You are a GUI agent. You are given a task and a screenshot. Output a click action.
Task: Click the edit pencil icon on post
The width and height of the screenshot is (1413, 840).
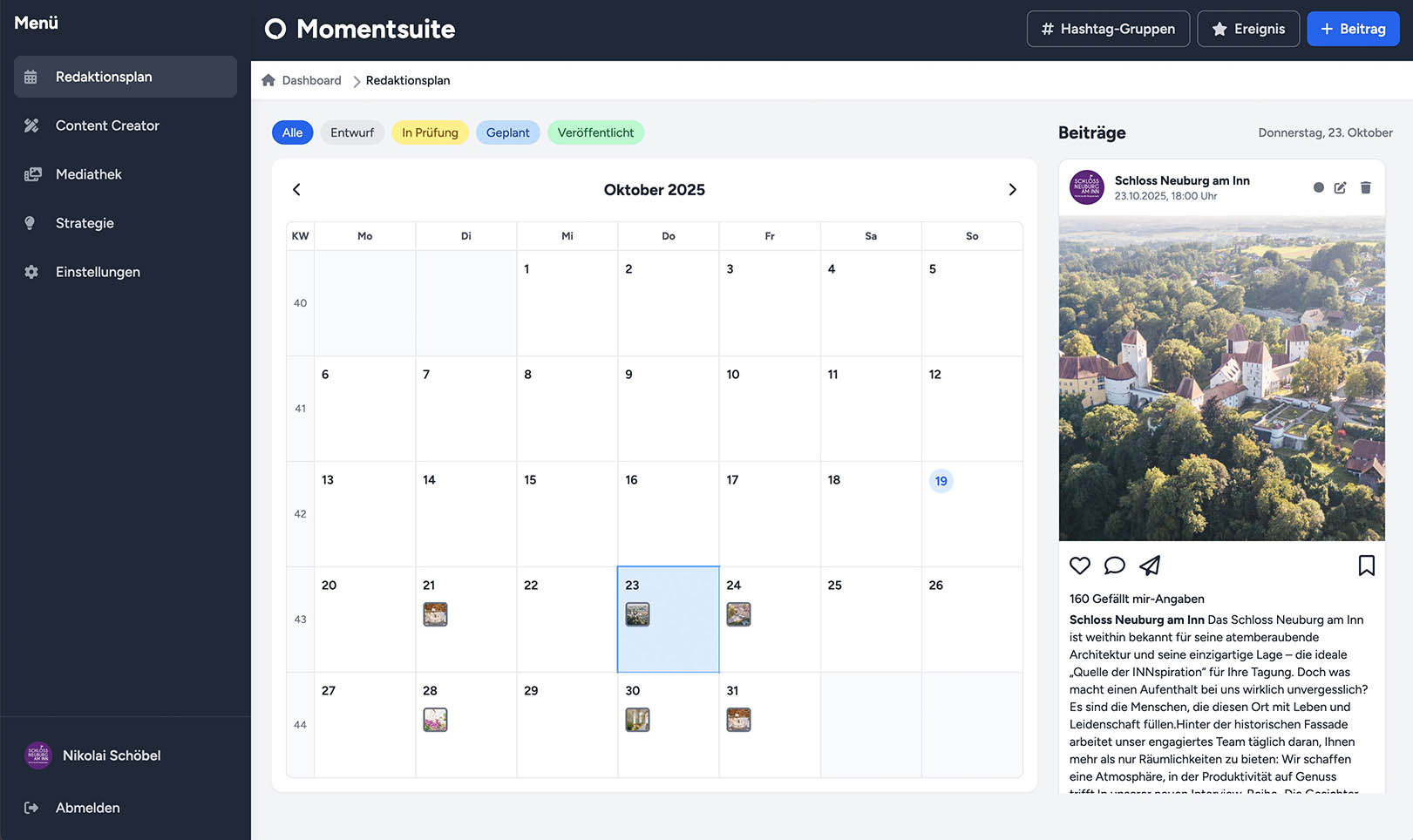click(x=1340, y=188)
